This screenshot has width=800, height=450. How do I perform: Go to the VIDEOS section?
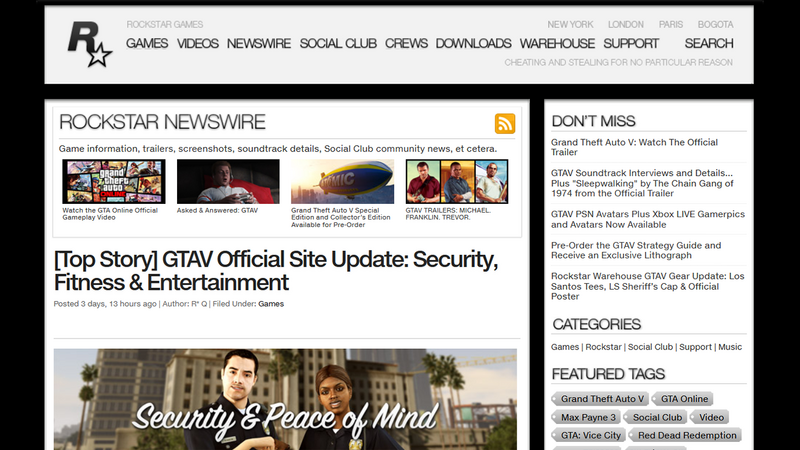[x=197, y=44]
